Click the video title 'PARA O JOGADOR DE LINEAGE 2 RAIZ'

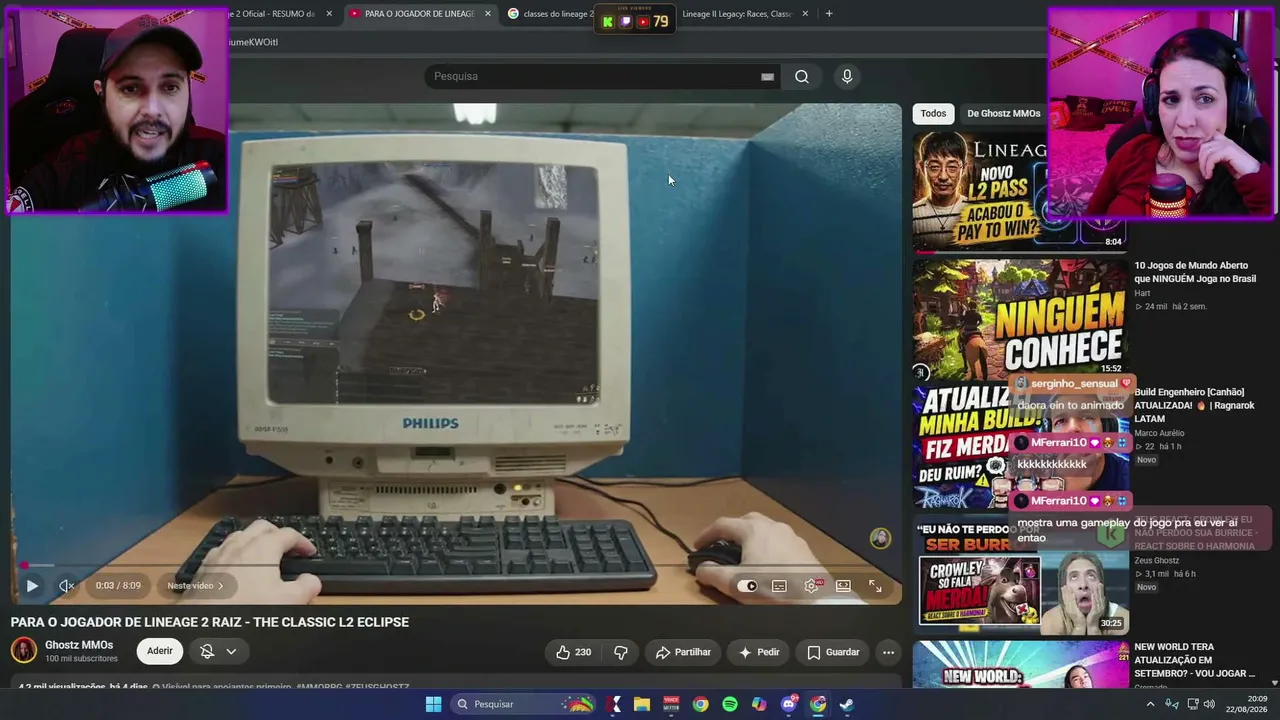coord(210,622)
